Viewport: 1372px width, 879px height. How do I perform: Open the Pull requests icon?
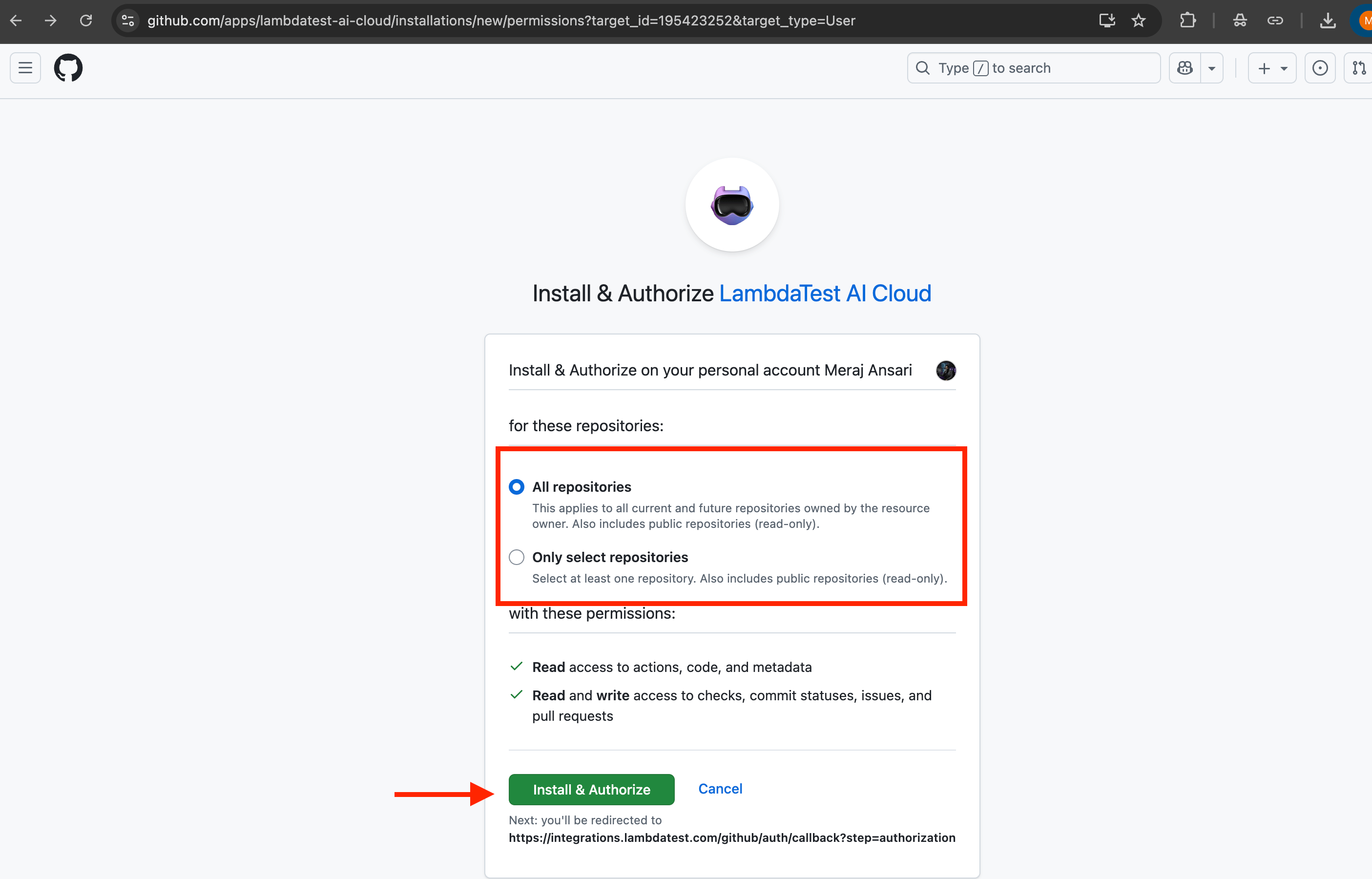click(x=1359, y=68)
